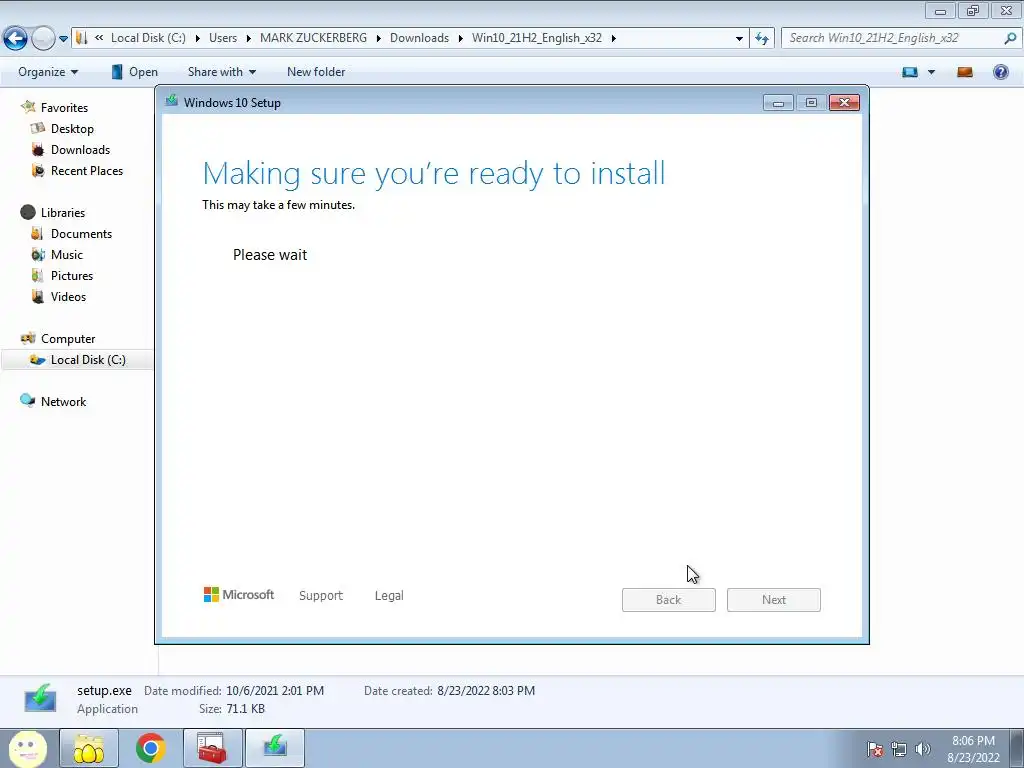
Task: Click the setup.exe icon in details pane
Action: coord(40,699)
